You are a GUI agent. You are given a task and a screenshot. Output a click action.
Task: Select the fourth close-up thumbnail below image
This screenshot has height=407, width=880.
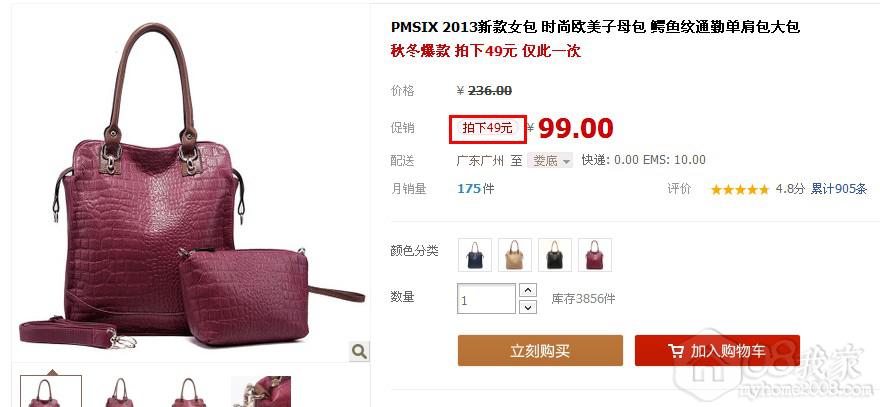(x=261, y=391)
